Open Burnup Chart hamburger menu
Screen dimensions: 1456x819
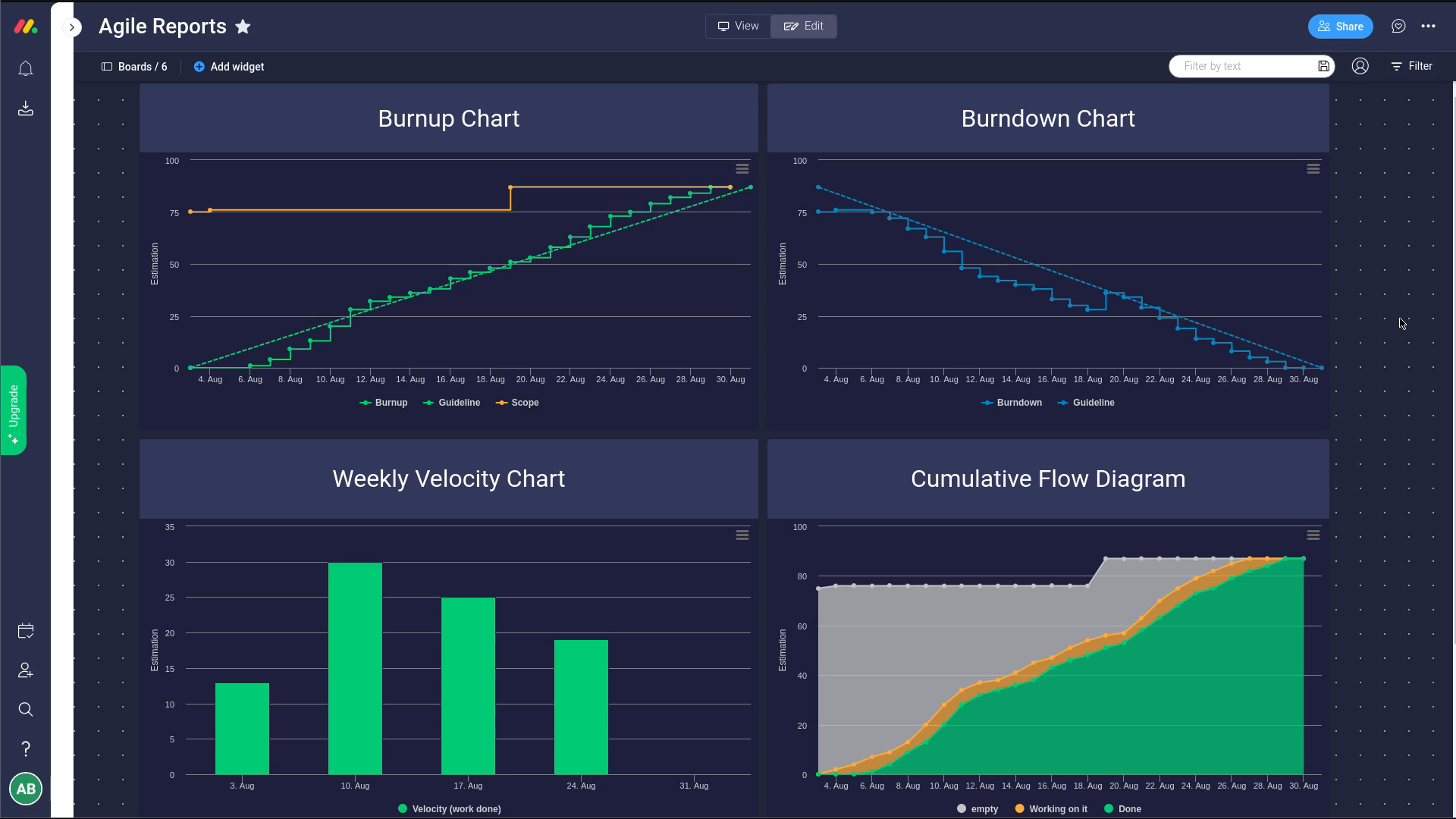pyautogui.click(x=742, y=169)
